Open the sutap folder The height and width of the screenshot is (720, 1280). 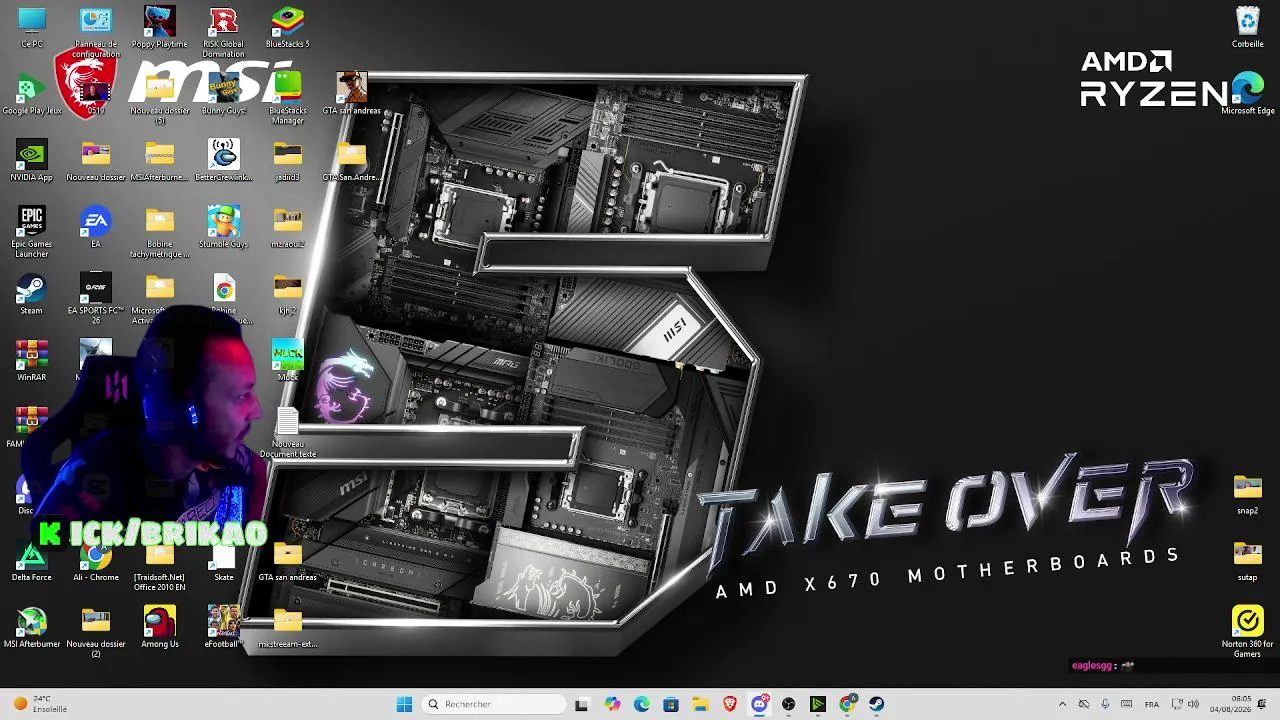(x=1248, y=561)
